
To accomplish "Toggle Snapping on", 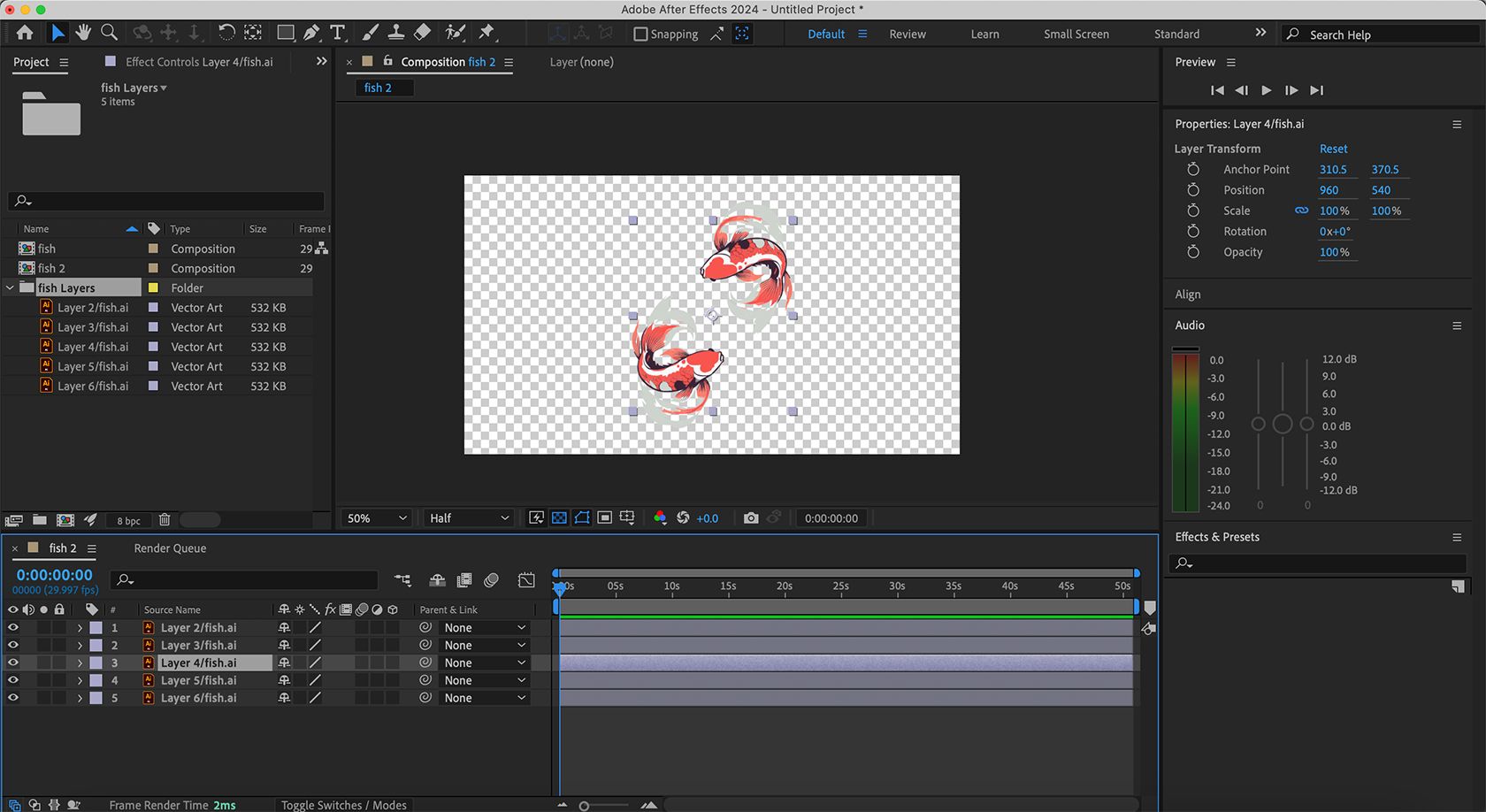I will (640, 34).
